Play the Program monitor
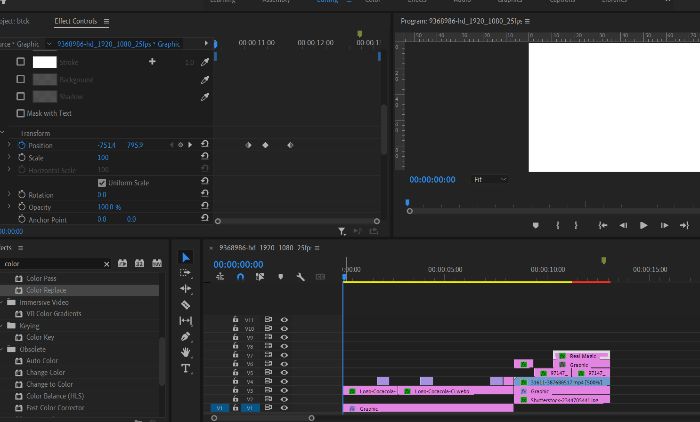Viewport: 700px width, 422px height. pyautogui.click(x=643, y=226)
